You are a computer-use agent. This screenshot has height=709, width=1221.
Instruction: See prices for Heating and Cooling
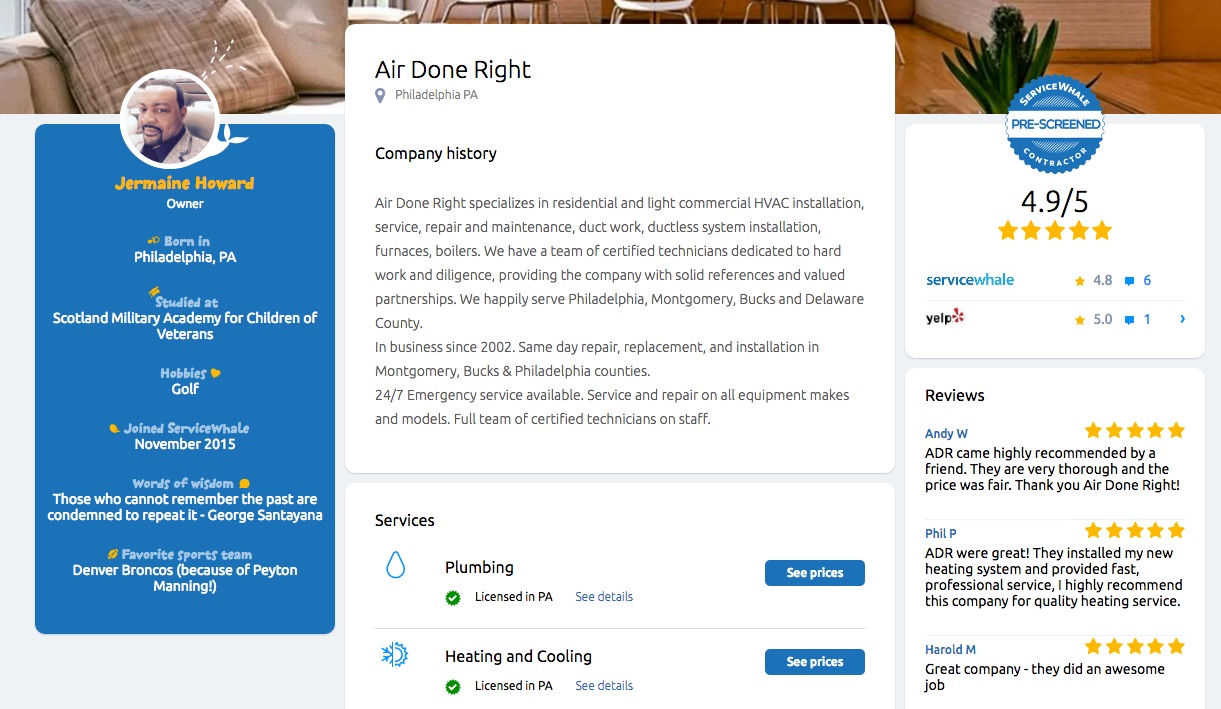click(814, 662)
